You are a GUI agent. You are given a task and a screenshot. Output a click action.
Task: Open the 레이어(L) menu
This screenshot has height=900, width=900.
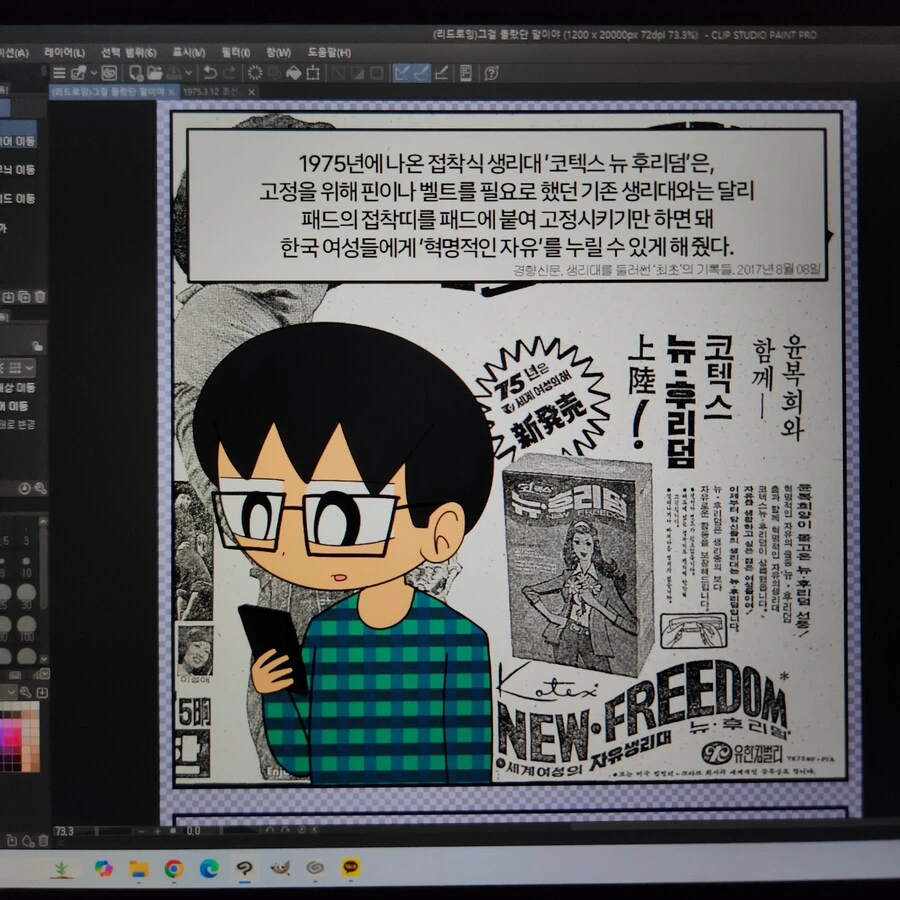[65, 53]
